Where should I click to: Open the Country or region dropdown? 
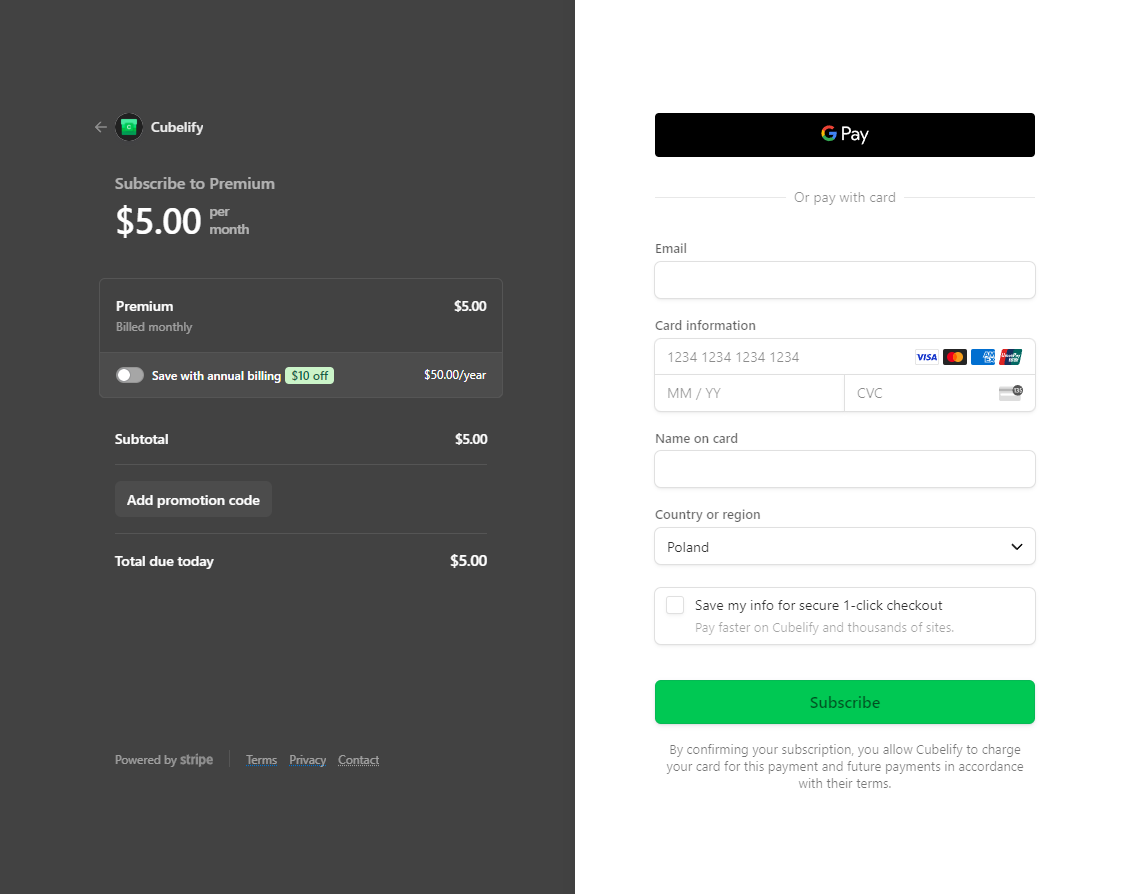tap(844, 547)
